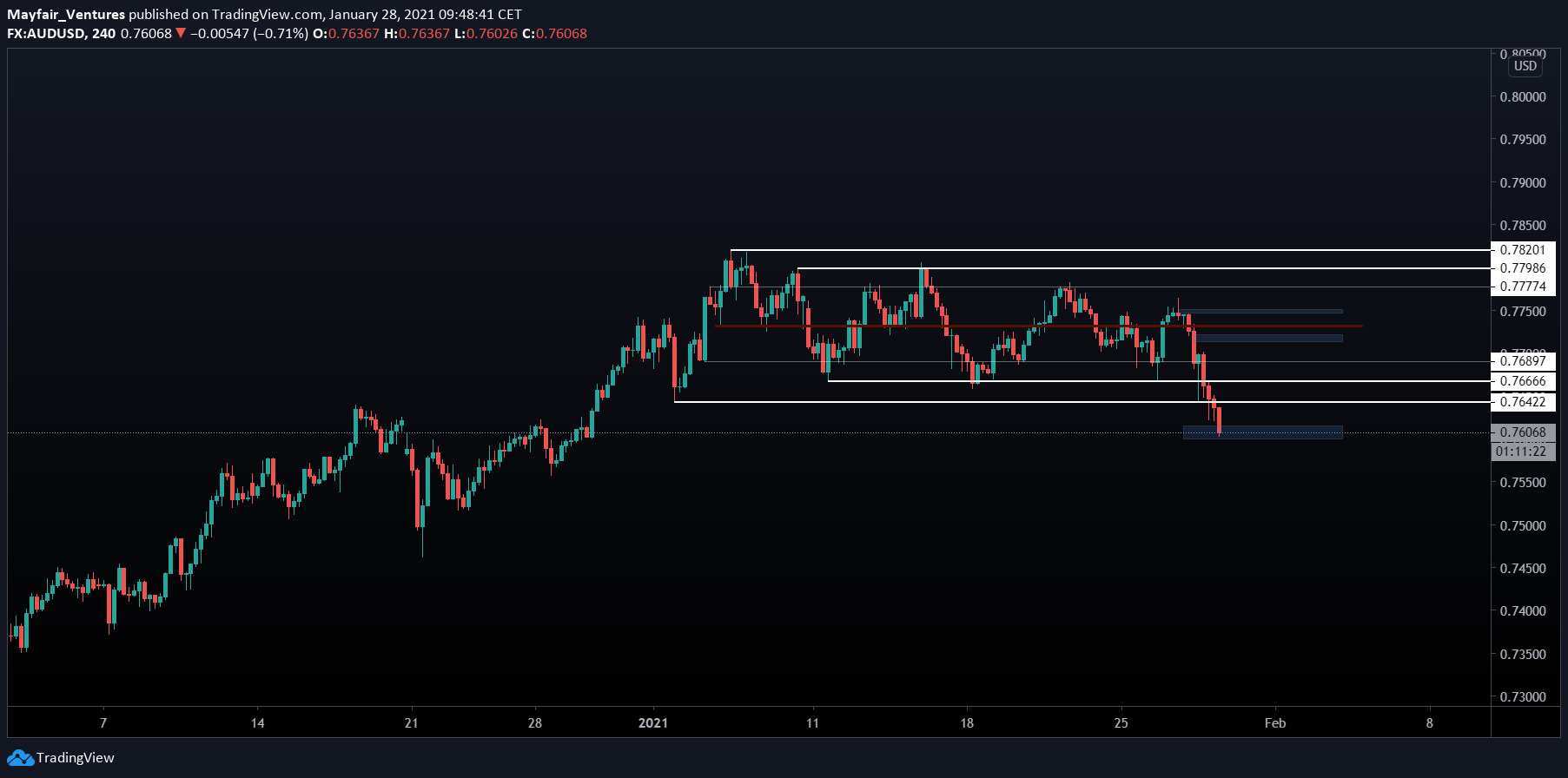The width and height of the screenshot is (1568, 778).
Task: Click the high value H:0.76367
Action: (x=417, y=34)
